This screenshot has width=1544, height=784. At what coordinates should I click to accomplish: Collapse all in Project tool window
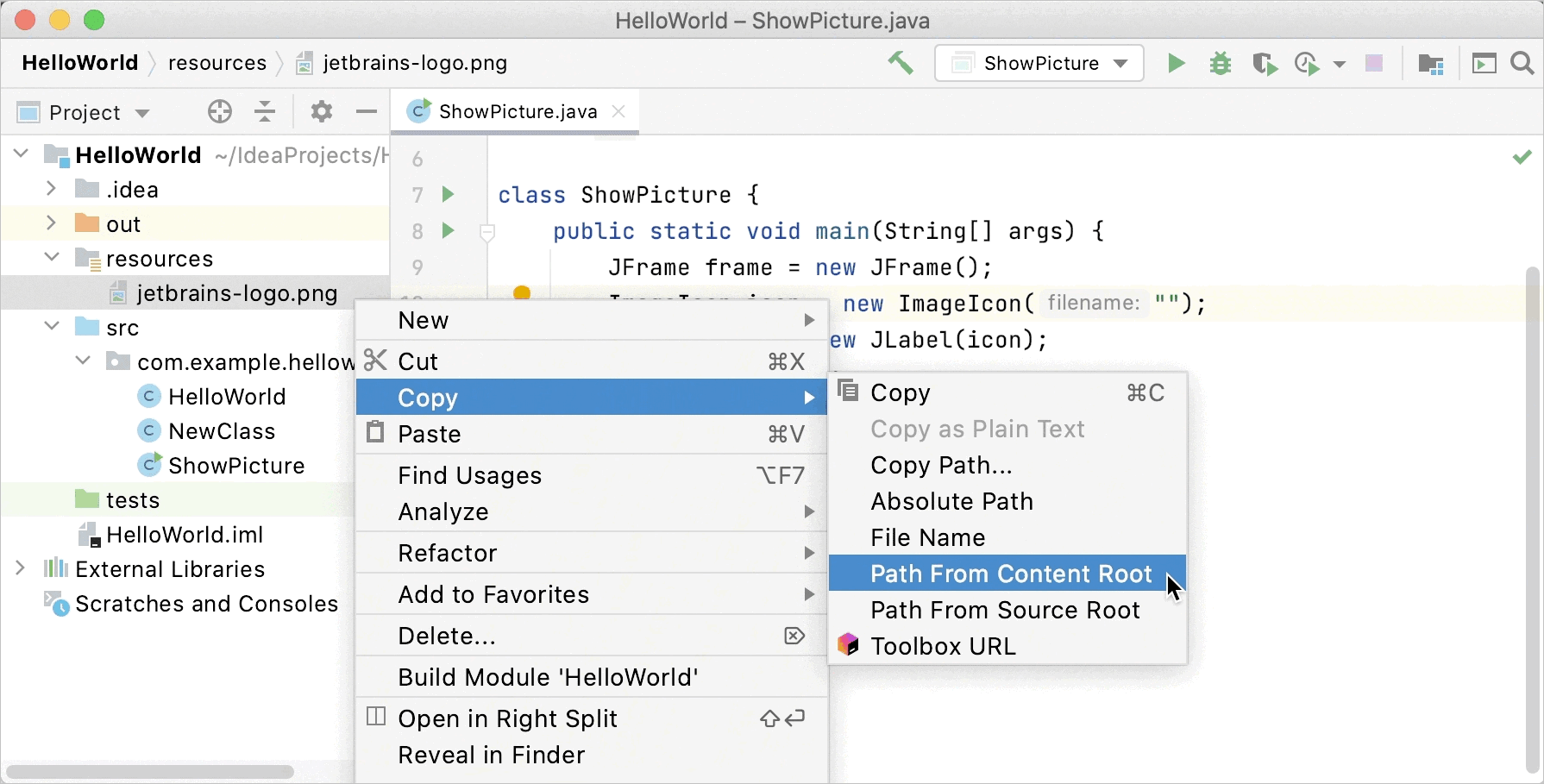pyautogui.click(x=265, y=111)
